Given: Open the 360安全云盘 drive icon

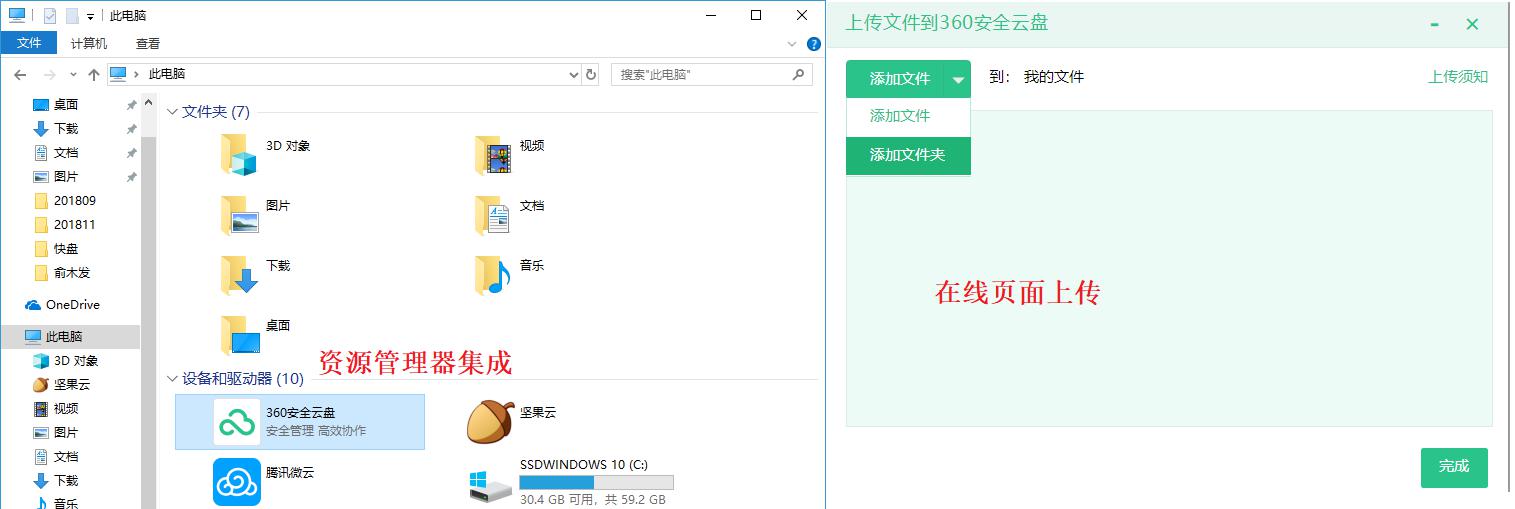Looking at the screenshot, I should click(237, 423).
